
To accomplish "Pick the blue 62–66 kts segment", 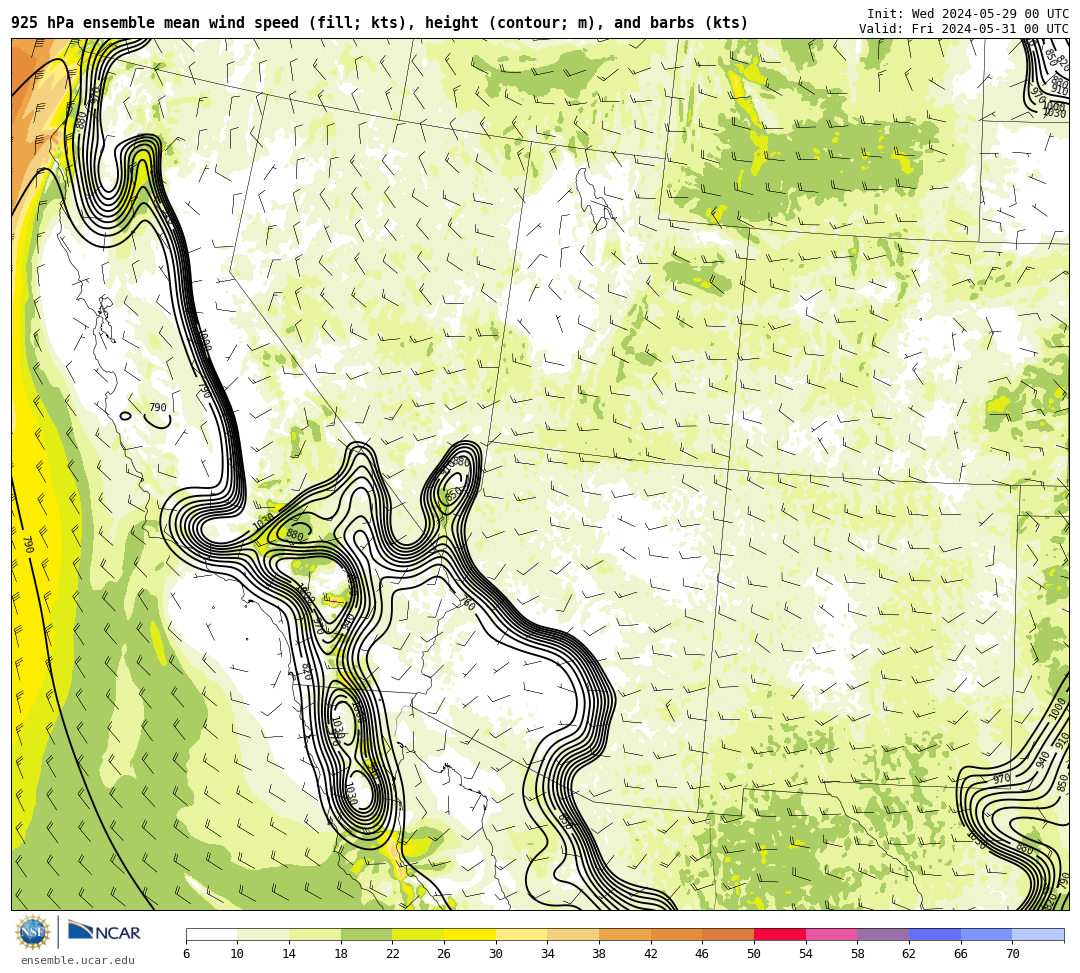I will click(x=935, y=934).
